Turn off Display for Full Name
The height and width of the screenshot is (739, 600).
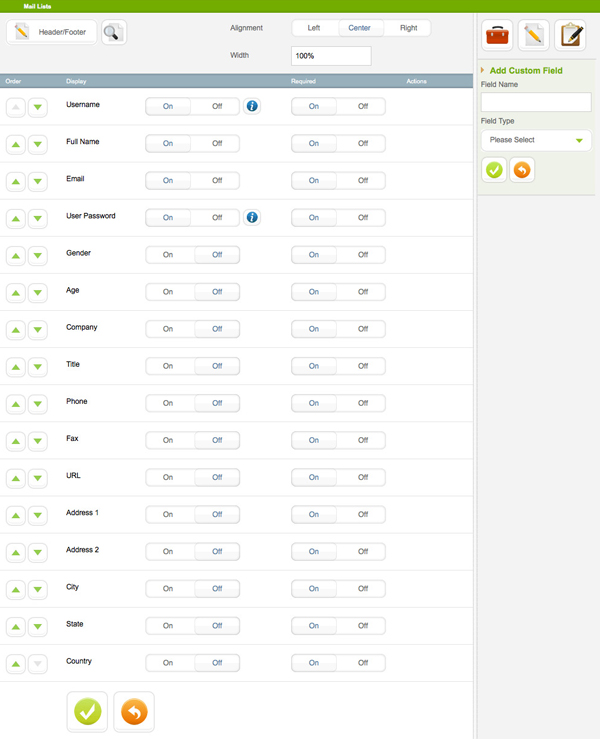[216, 143]
